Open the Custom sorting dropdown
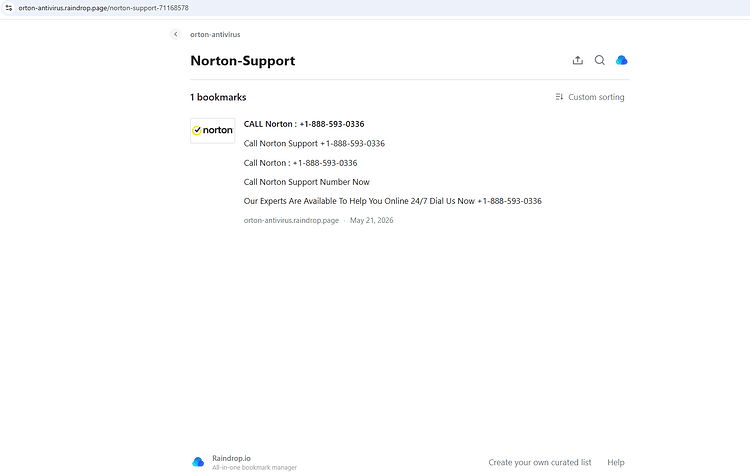The height and width of the screenshot is (475, 750). click(x=590, y=97)
